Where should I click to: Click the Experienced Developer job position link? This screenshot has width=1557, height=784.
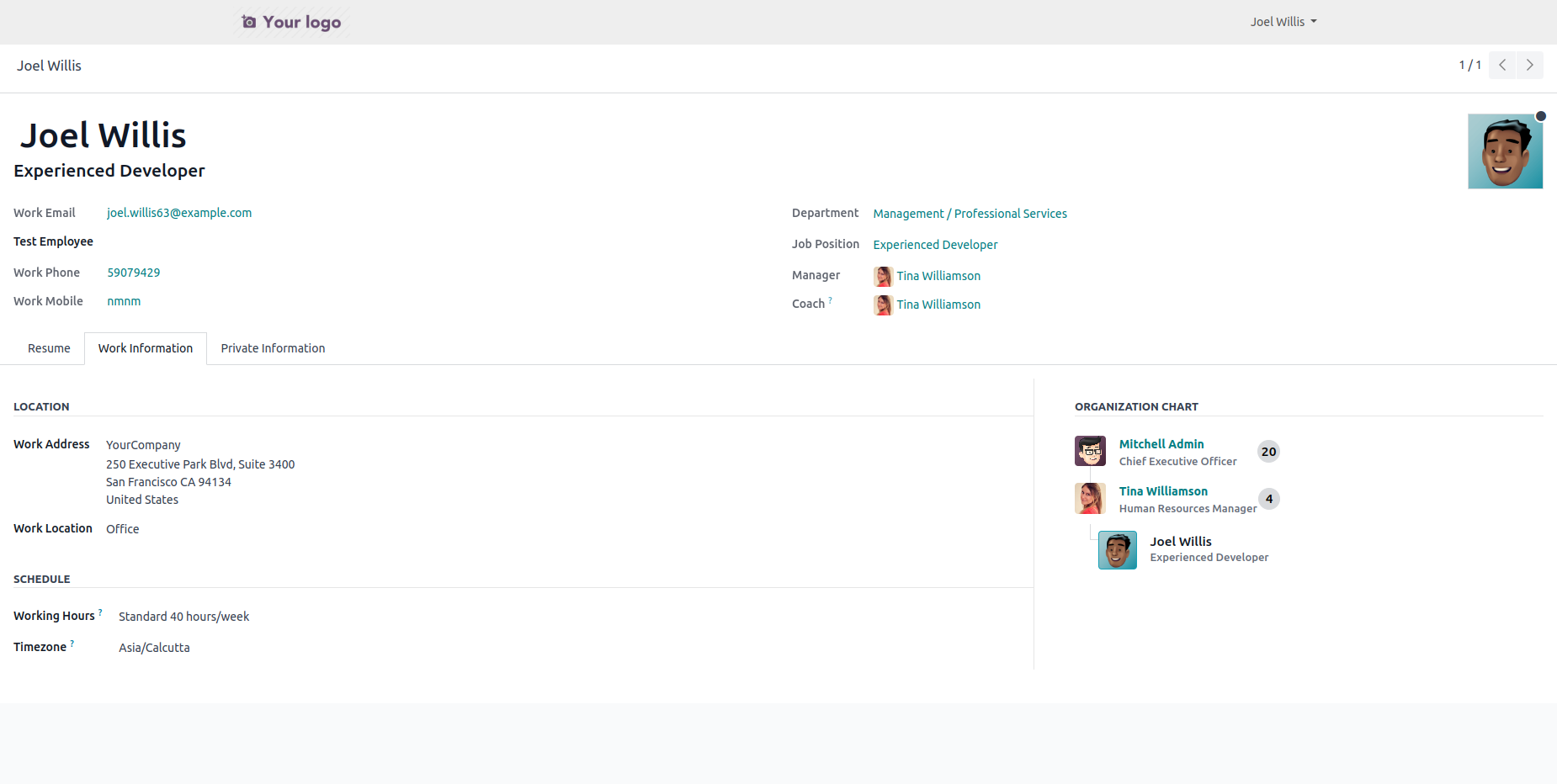[935, 245]
